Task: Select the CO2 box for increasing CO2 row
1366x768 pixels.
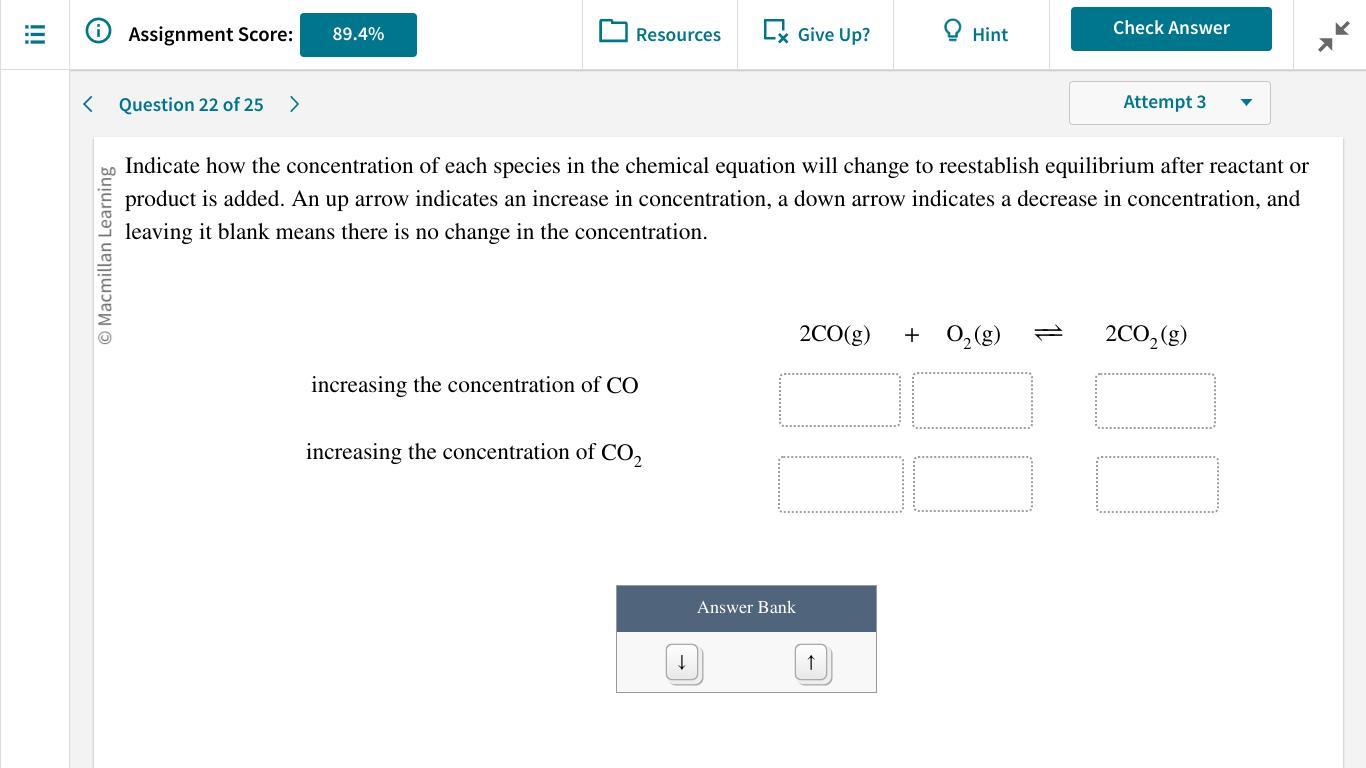Action: point(1157,484)
